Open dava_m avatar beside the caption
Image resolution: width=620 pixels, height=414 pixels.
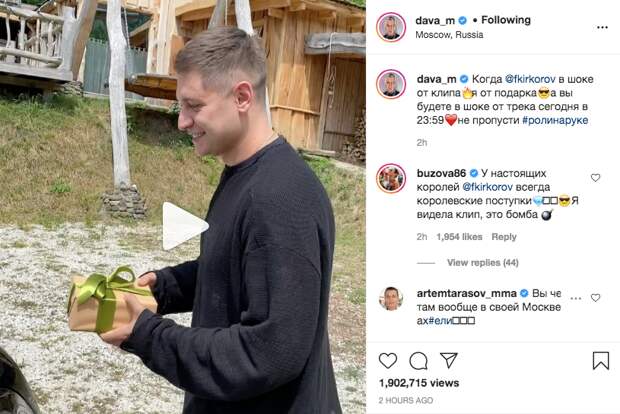391,84
